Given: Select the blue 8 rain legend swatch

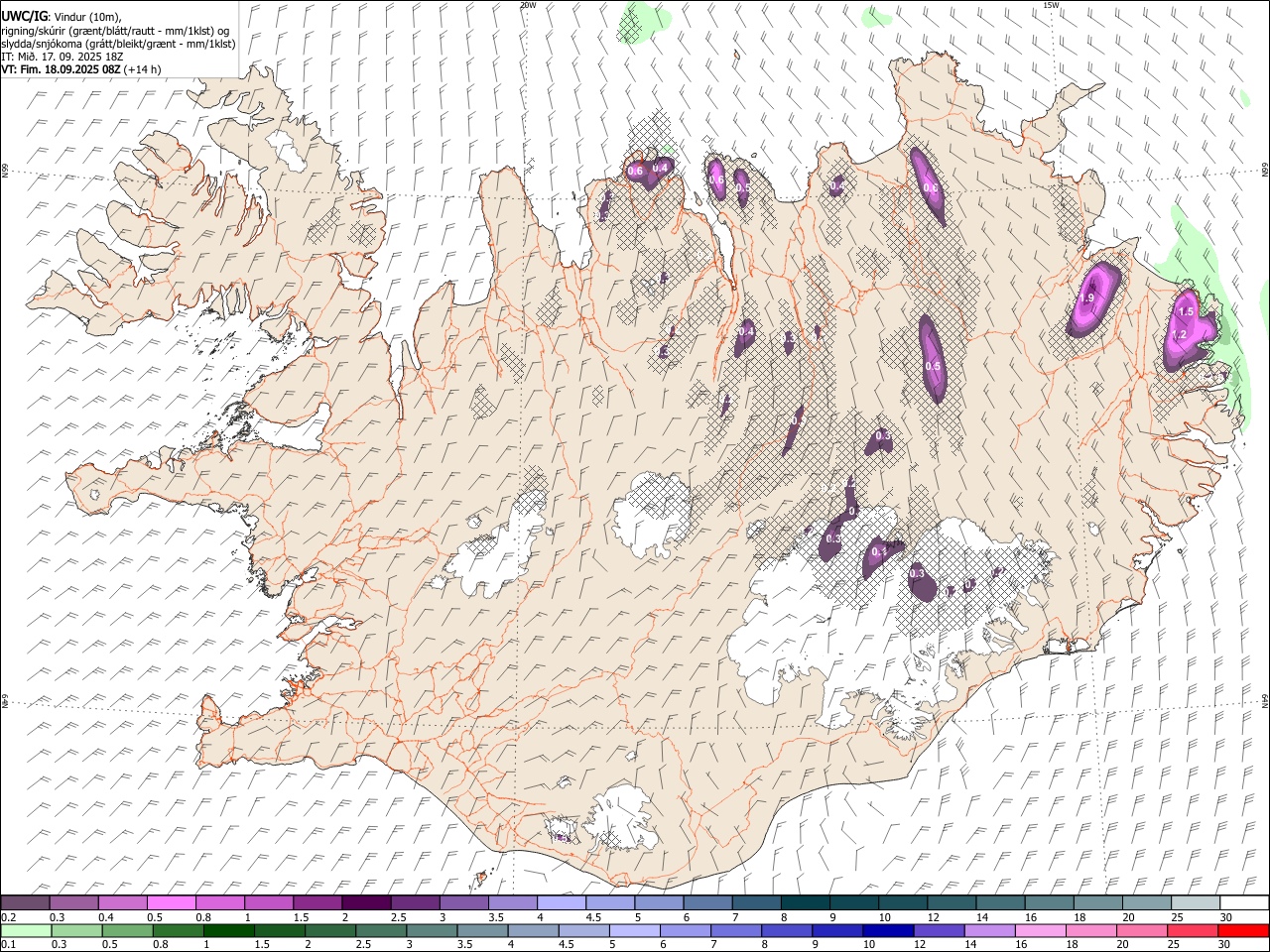Looking at the screenshot, I should (x=787, y=930).
